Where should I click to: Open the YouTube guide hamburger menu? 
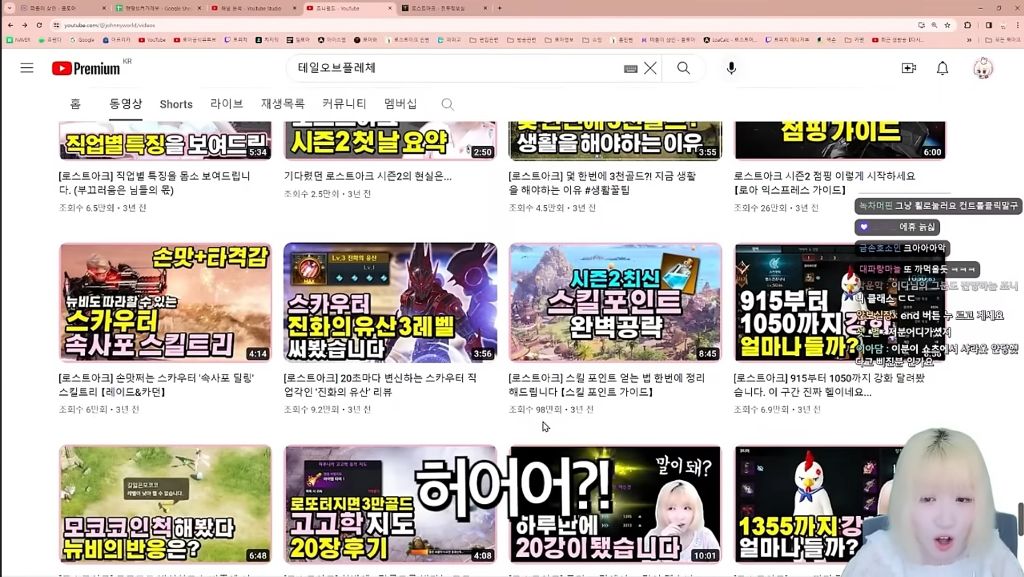click(27, 68)
